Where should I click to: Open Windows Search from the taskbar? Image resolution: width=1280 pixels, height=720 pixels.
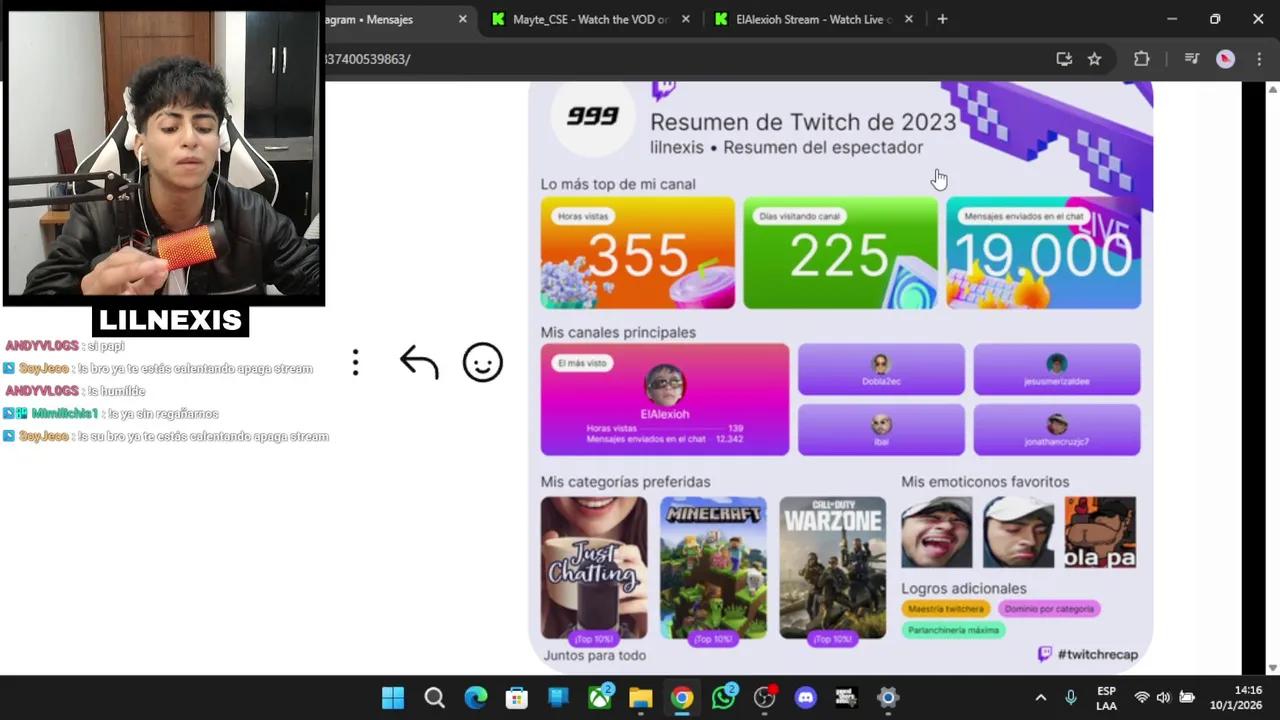[x=434, y=698]
